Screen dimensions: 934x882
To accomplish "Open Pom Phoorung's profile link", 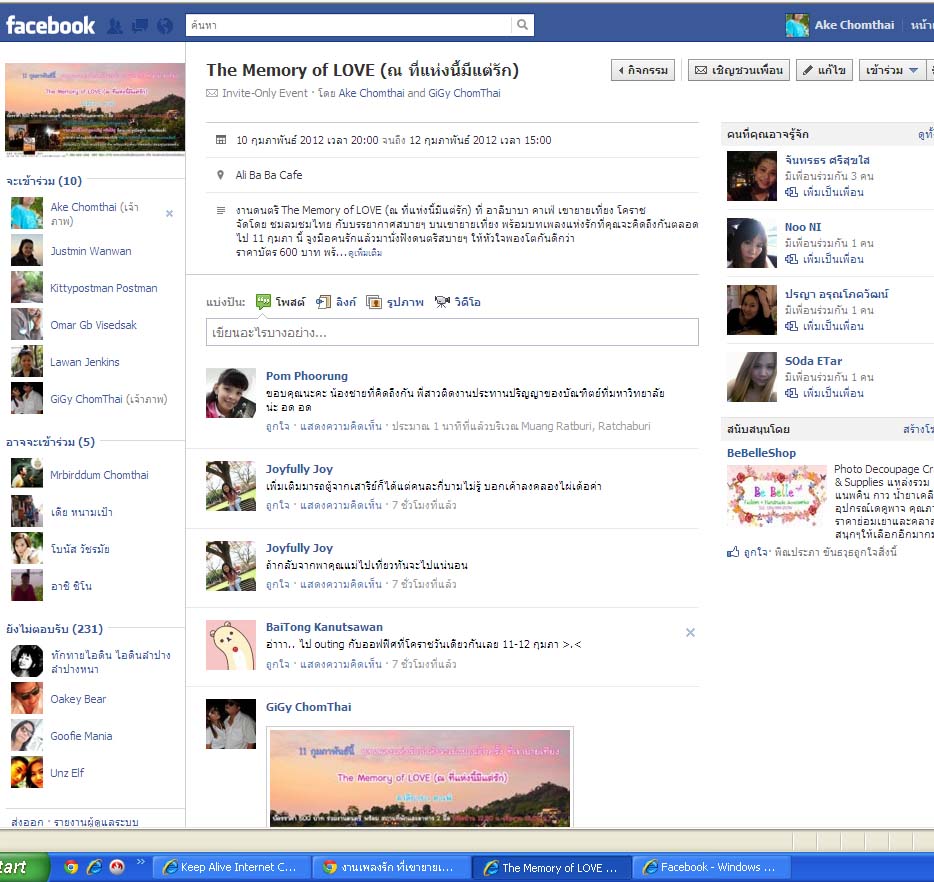I will click(307, 376).
